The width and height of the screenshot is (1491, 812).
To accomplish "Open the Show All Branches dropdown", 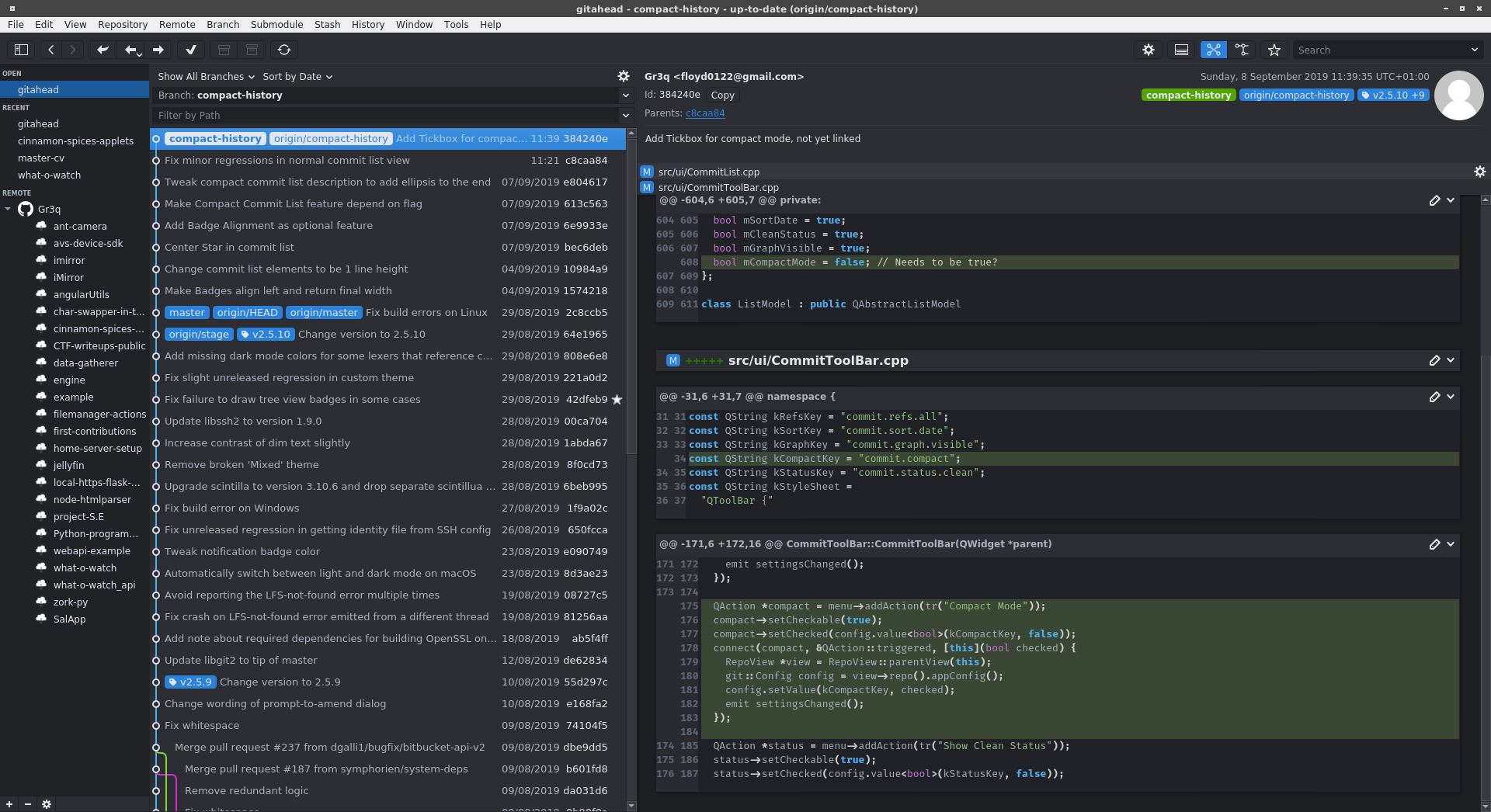I will point(207,76).
